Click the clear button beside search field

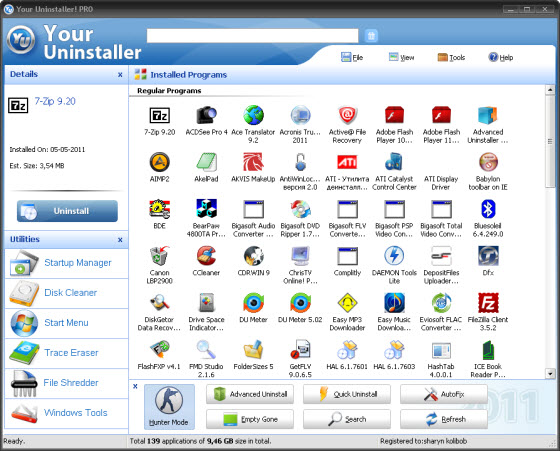point(371,36)
